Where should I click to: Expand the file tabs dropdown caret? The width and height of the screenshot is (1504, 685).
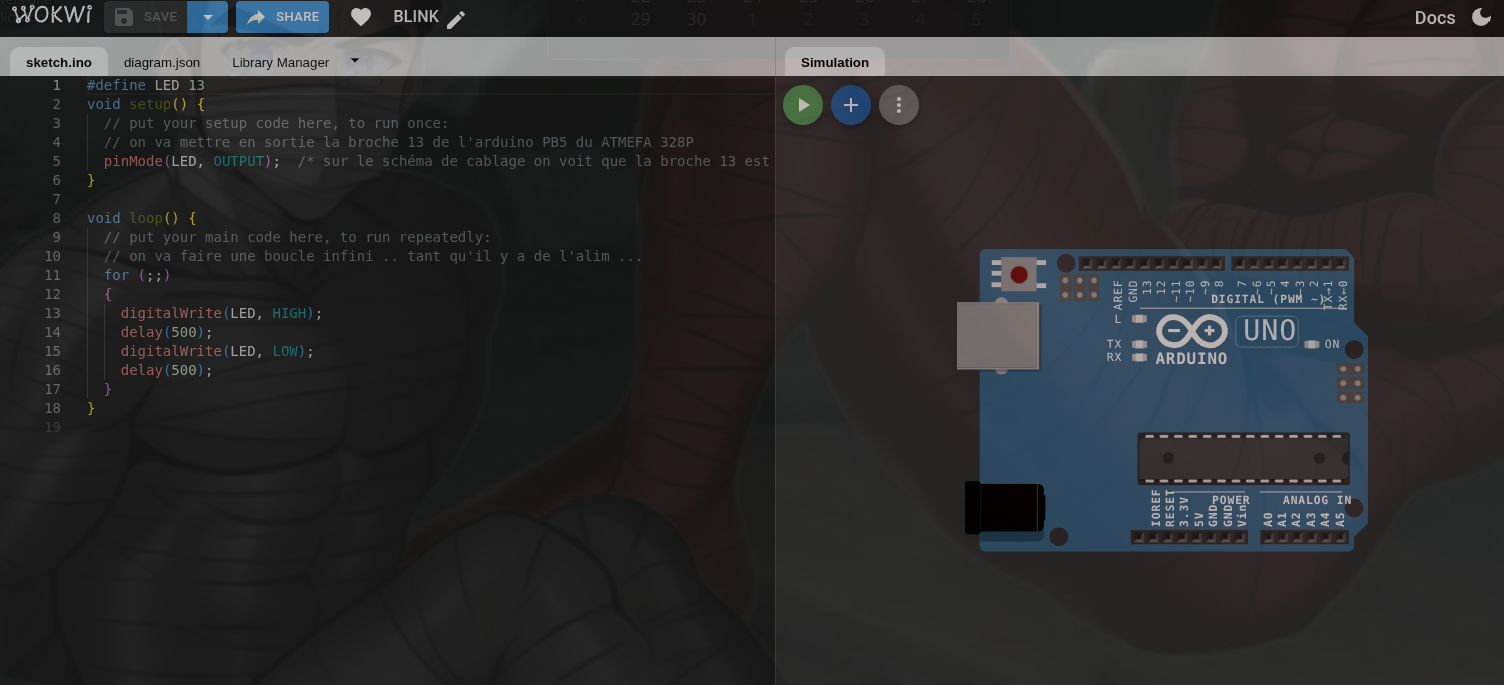pyautogui.click(x=354, y=60)
